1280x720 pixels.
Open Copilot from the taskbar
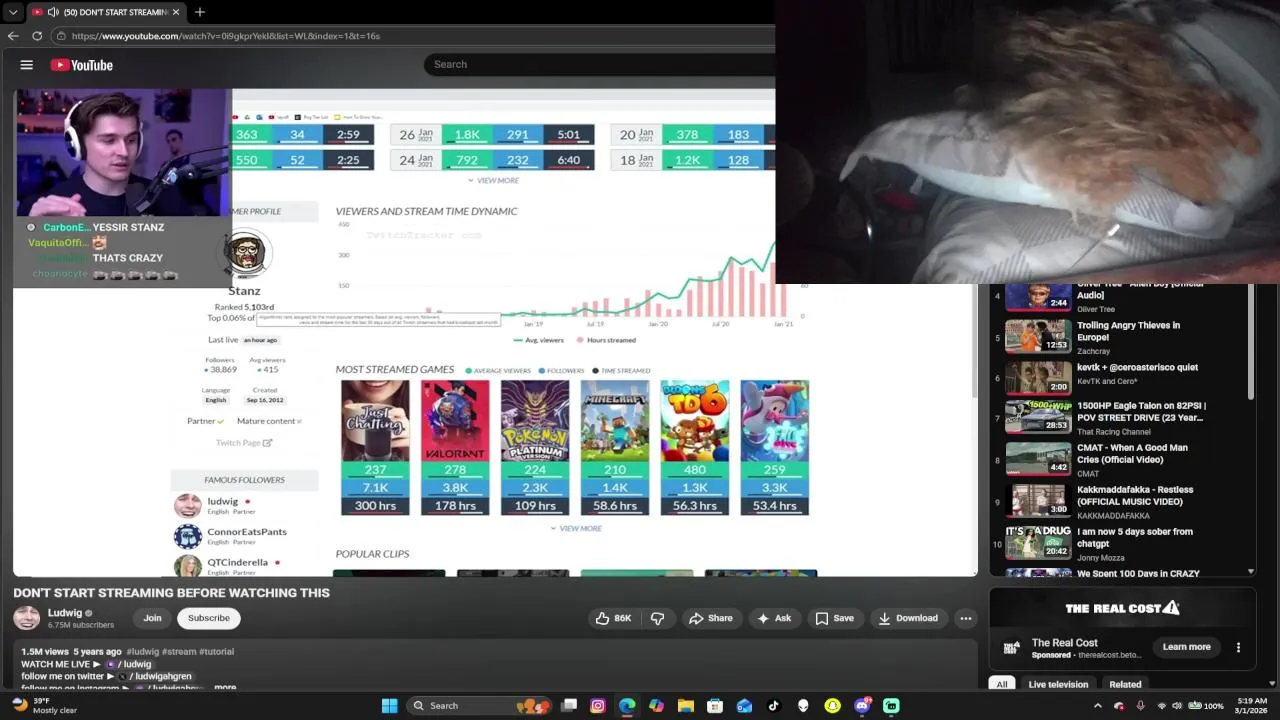tap(656, 706)
